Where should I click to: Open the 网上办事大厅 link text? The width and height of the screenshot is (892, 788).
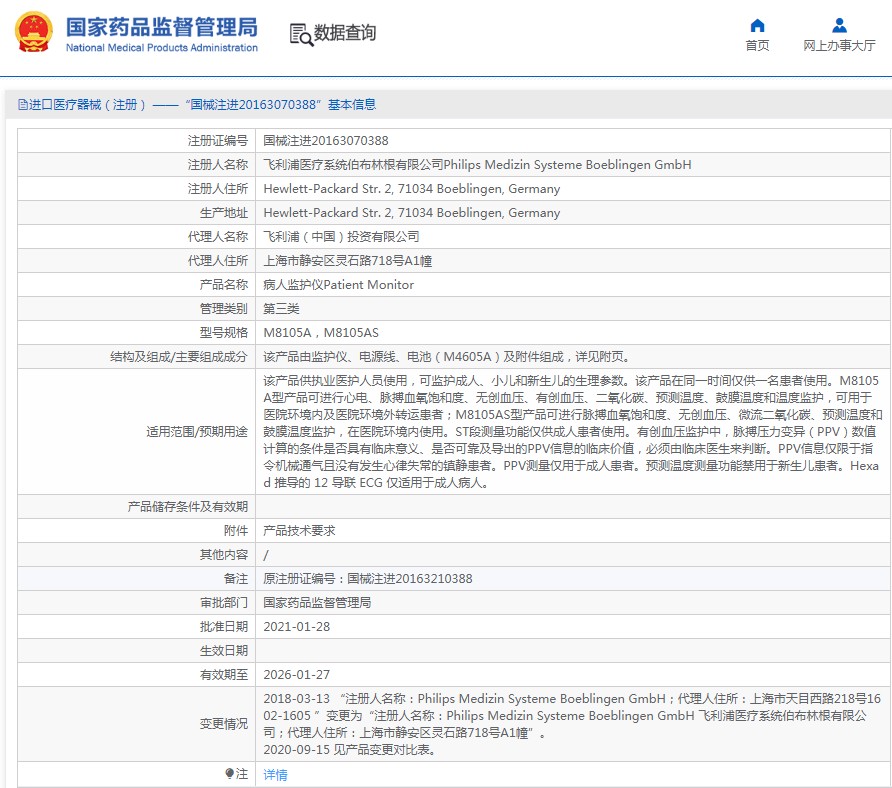point(839,46)
